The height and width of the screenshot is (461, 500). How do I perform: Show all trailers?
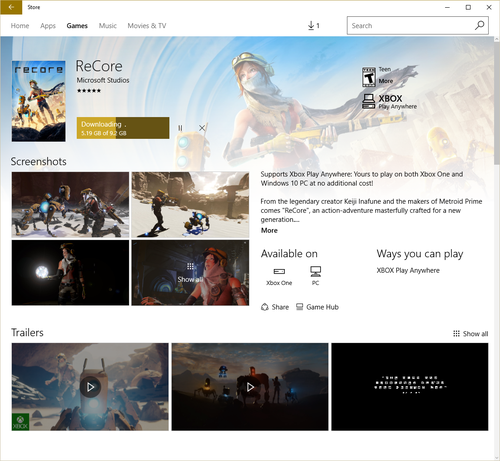coord(471,334)
